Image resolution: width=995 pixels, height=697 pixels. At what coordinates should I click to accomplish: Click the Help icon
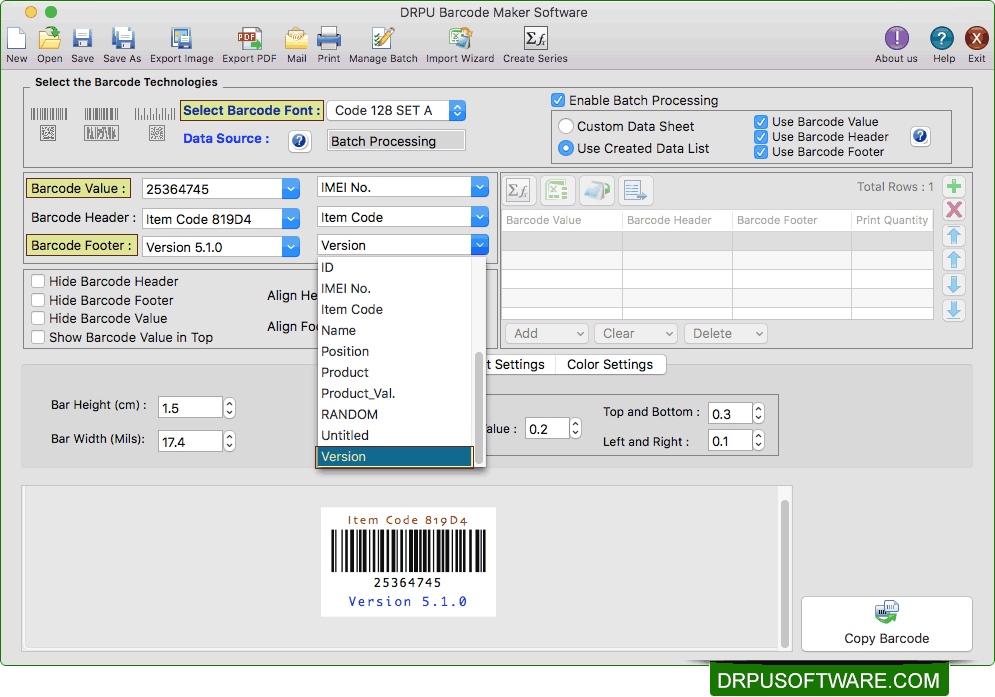coord(942,39)
